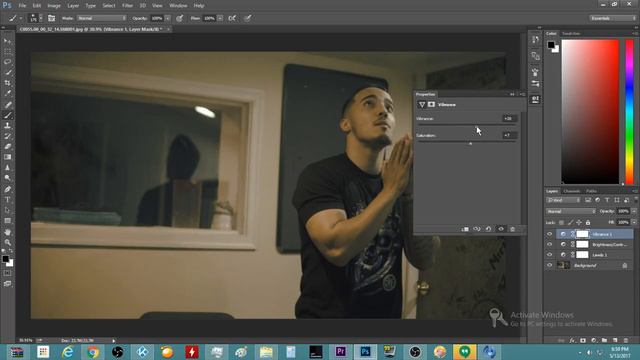Click view previous state icon in Properties
Image resolution: width=640 pixels, height=360 pixels.
coord(477,229)
